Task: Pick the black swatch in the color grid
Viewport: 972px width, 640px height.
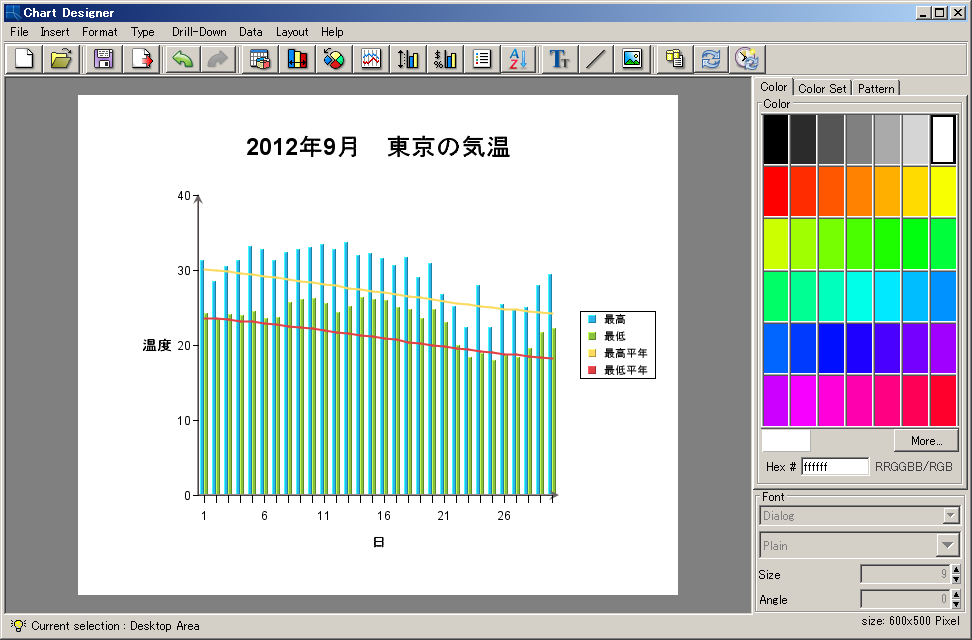Action: pyautogui.click(x=775, y=140)
